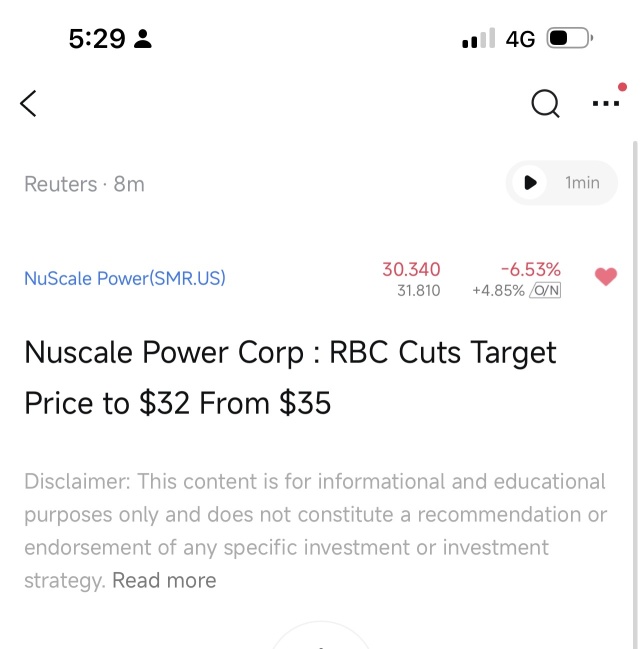Click the Read more disclaimer link
This screenshot has height=649, width=642.
tap(164, 580)
